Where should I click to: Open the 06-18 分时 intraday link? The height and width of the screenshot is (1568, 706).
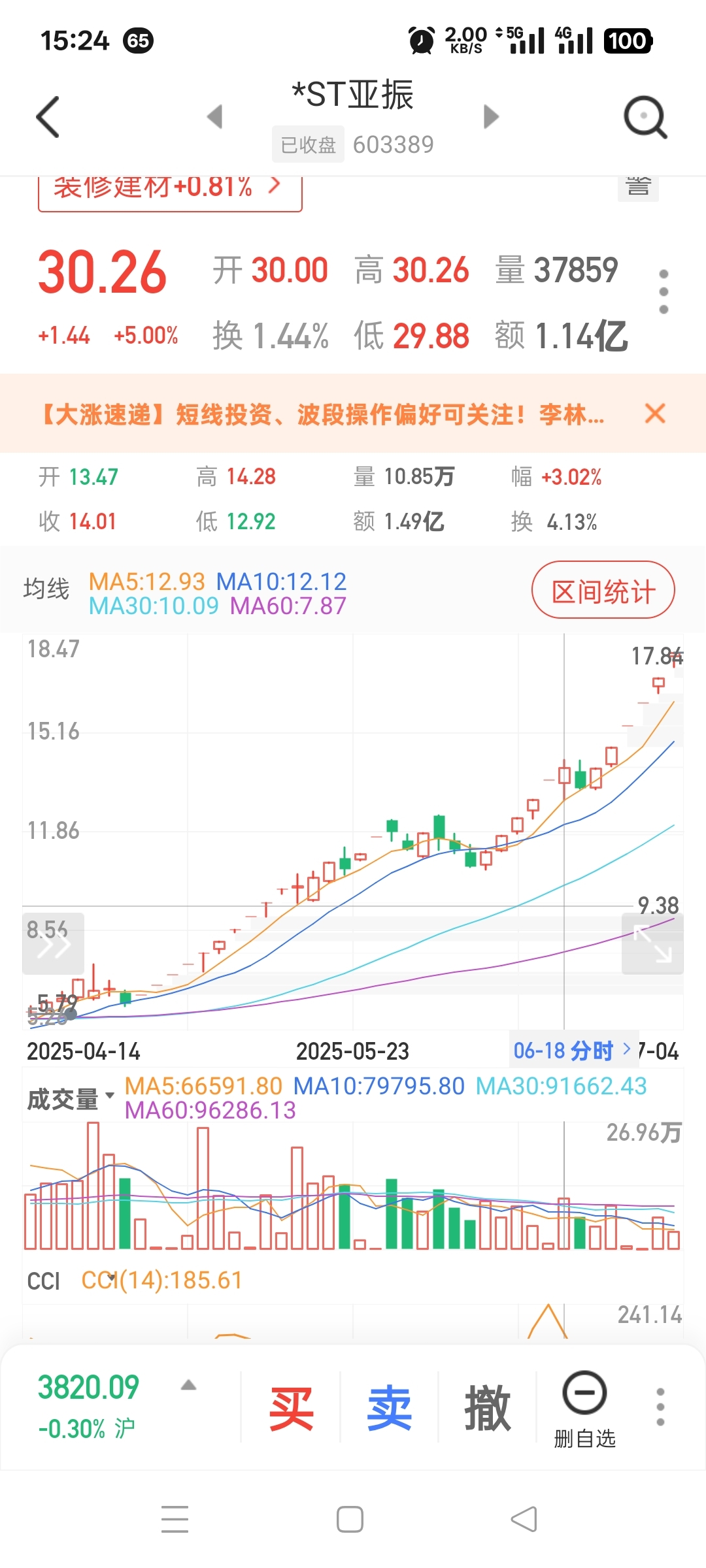[573, 1051]
